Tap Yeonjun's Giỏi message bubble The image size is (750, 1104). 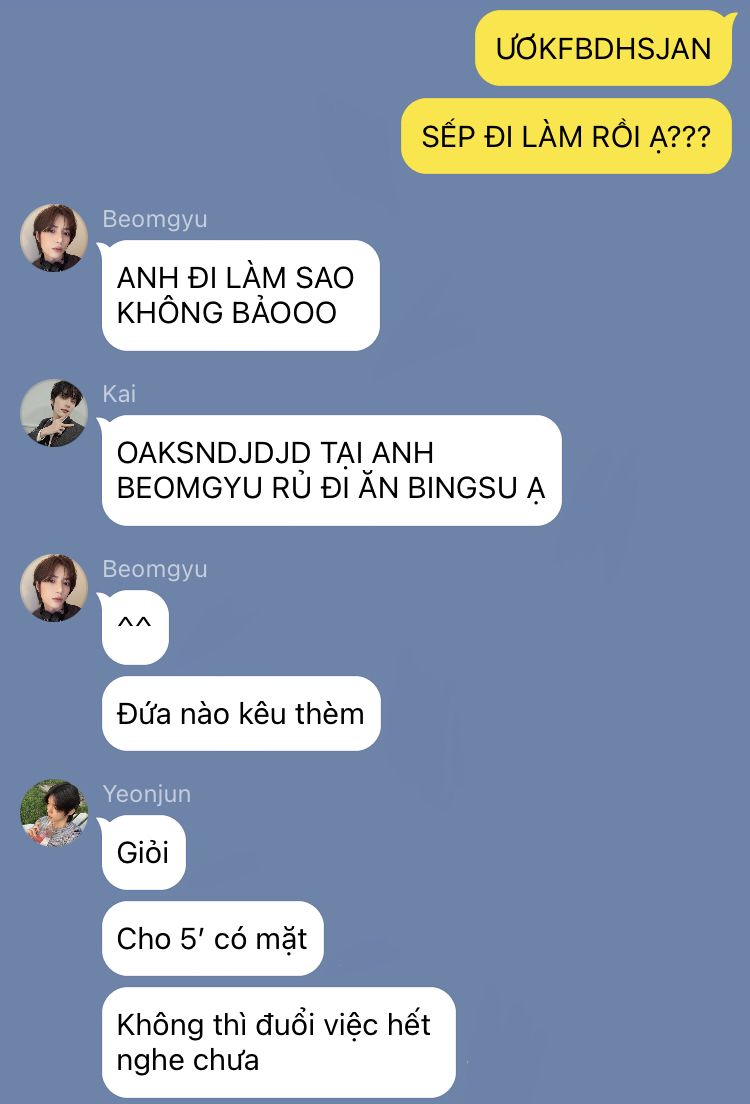[x=143, y=852]
